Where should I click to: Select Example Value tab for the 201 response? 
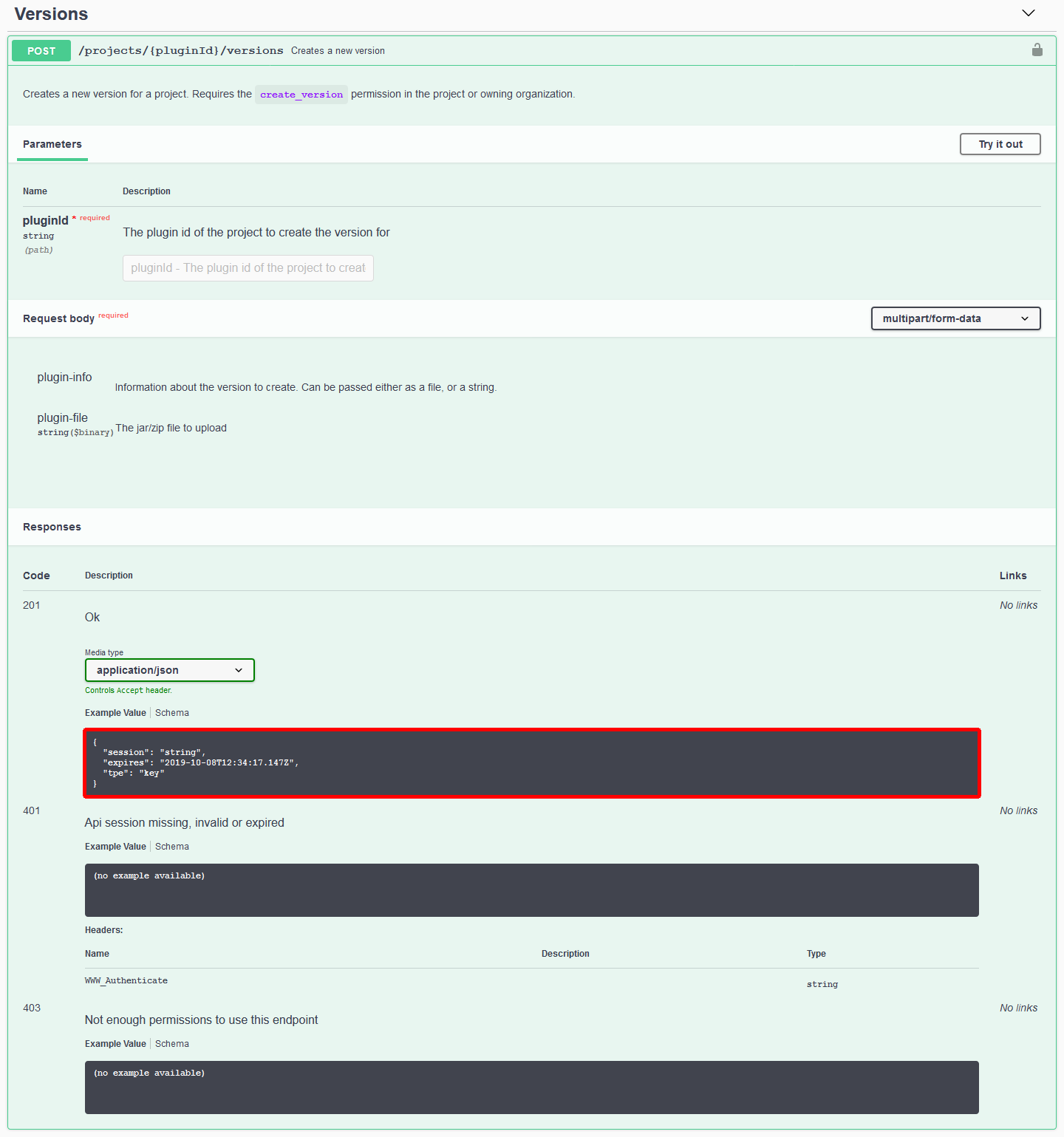coord(115,712)
